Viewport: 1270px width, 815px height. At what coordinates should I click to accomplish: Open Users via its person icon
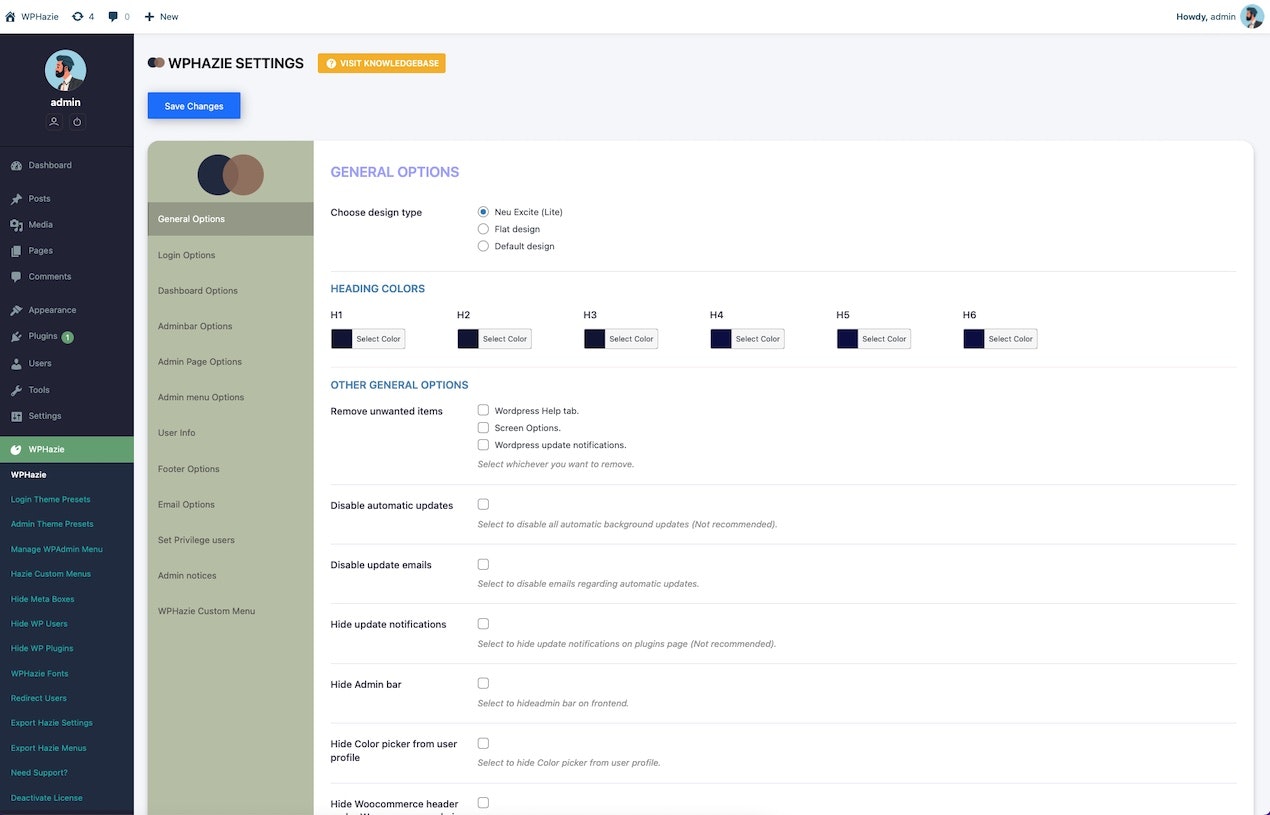(16, 364)
